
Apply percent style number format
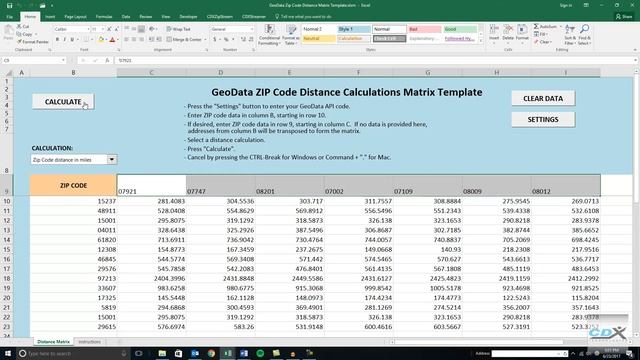226,40
